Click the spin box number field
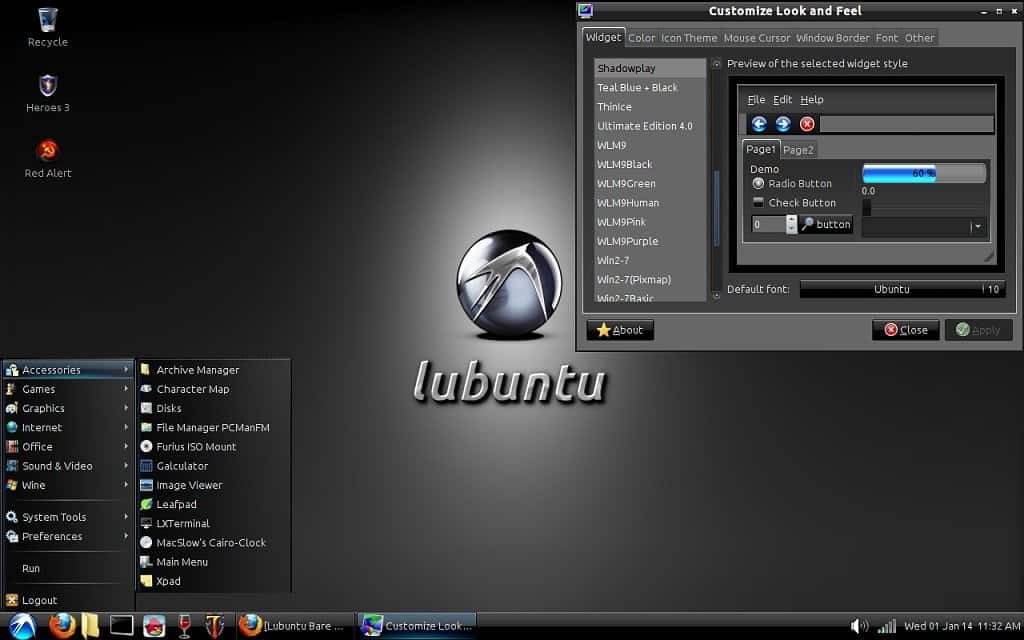Screen dimensions: 1024x640 (768, 224)
